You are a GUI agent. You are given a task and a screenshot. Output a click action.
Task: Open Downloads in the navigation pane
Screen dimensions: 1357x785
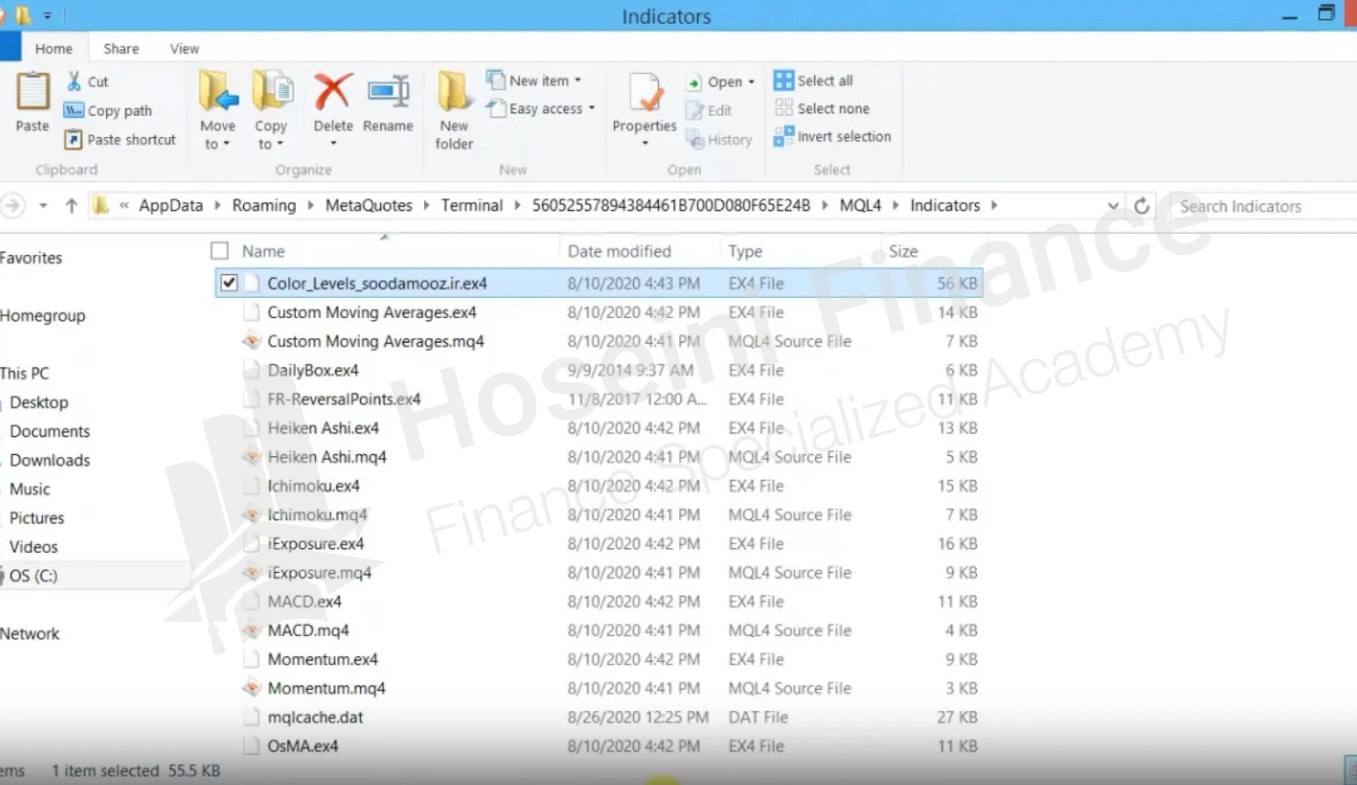[x=50, y=460]
